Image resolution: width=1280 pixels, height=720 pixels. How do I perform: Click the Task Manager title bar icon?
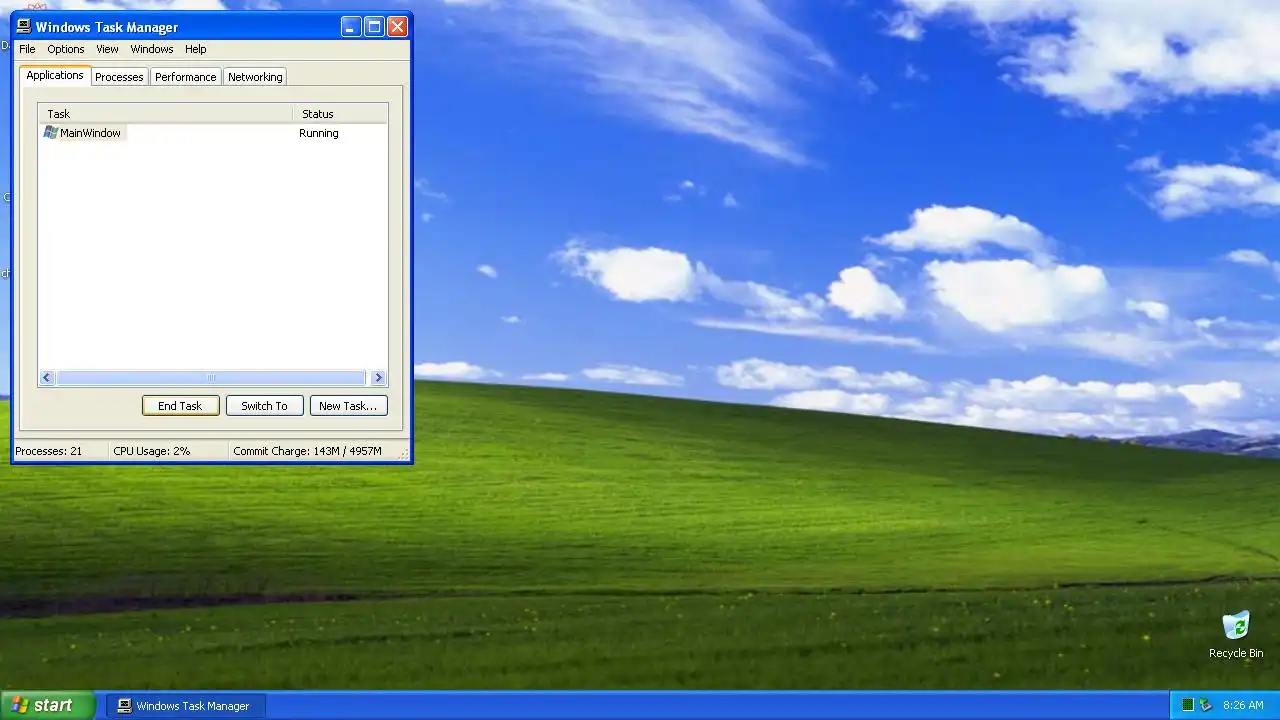pos(23,27)
